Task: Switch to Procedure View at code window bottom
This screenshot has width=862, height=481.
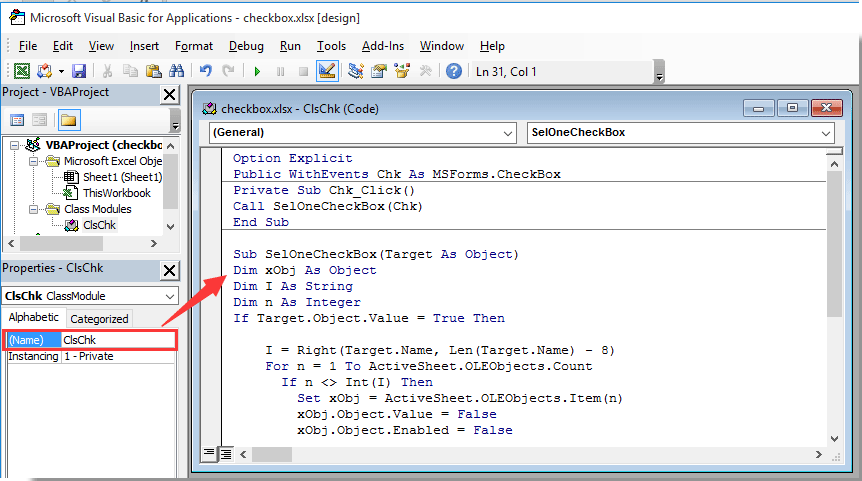Action: [x=210, y=454]
